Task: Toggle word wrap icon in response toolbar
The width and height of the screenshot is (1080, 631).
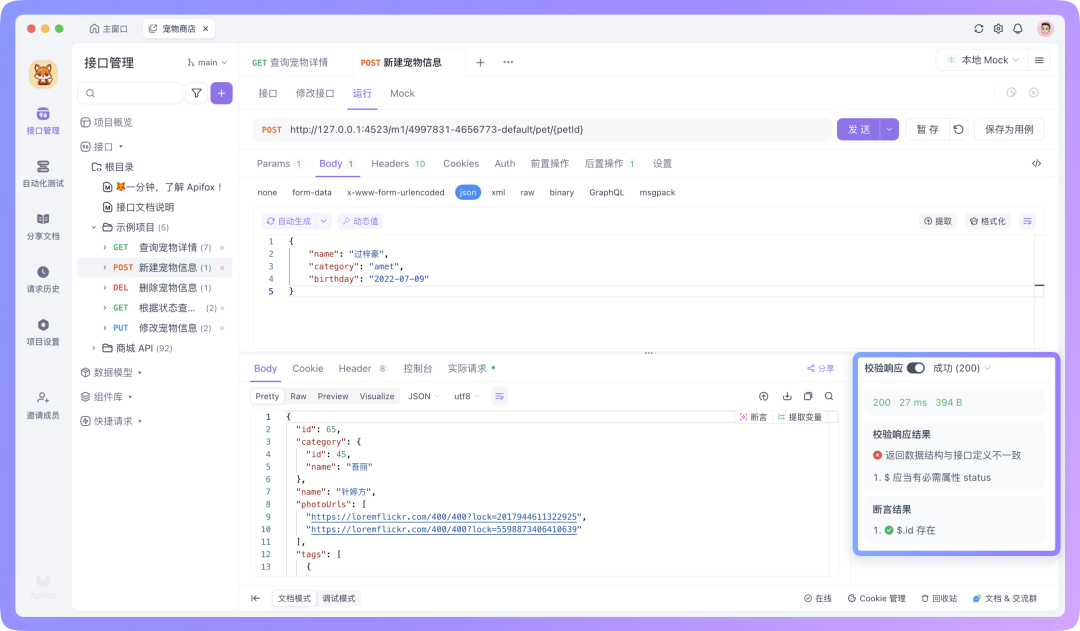Action: click(499, 396)
